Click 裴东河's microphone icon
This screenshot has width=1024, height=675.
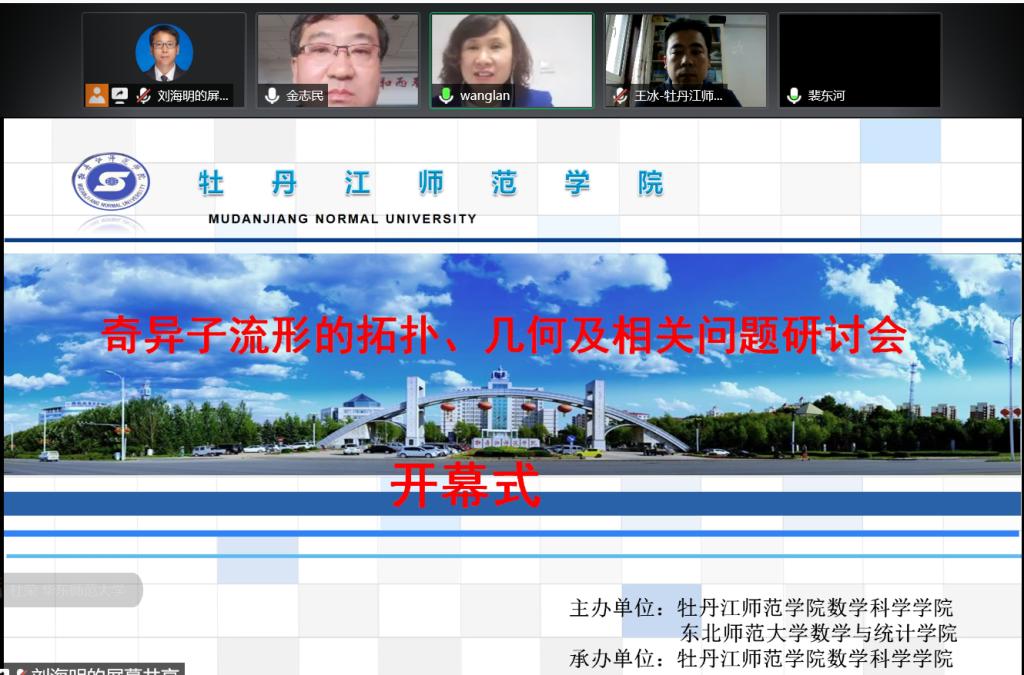pos(794,96)
